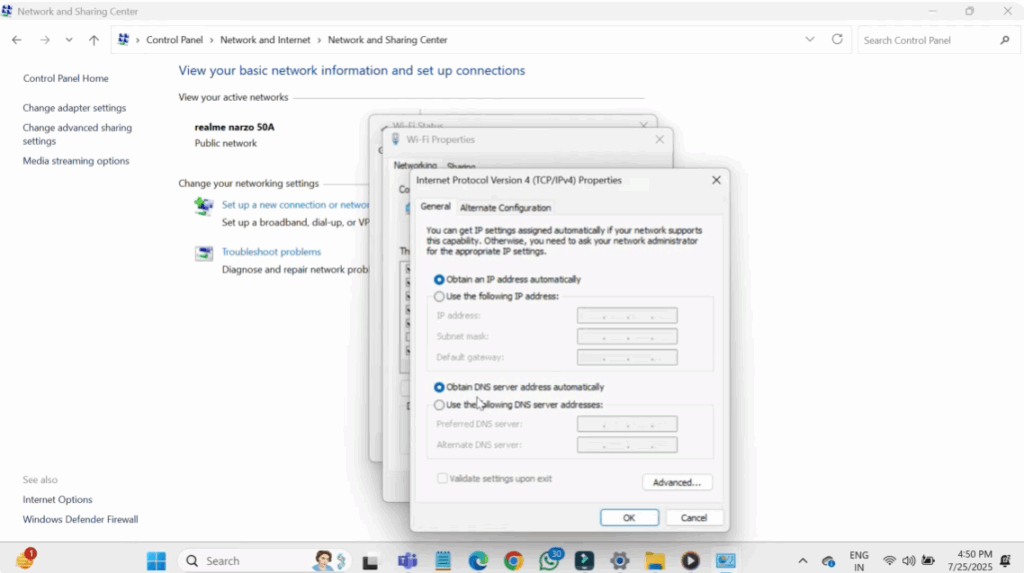Click the Preferred DNS server field

click(627, 425)
